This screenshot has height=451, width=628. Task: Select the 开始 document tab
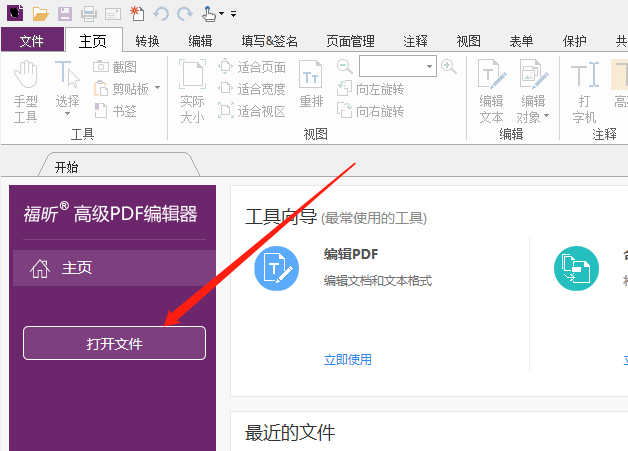point(119,165)
